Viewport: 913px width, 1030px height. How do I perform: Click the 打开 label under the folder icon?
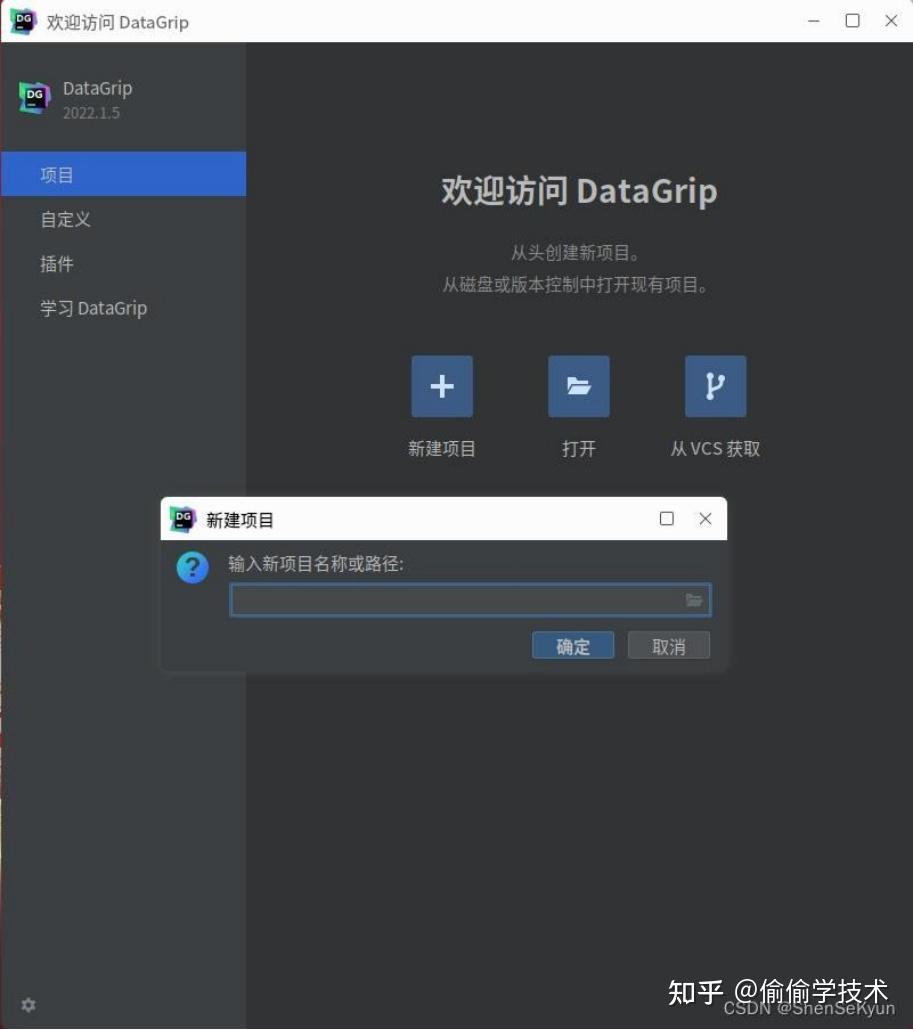click(x=578, y=449)
